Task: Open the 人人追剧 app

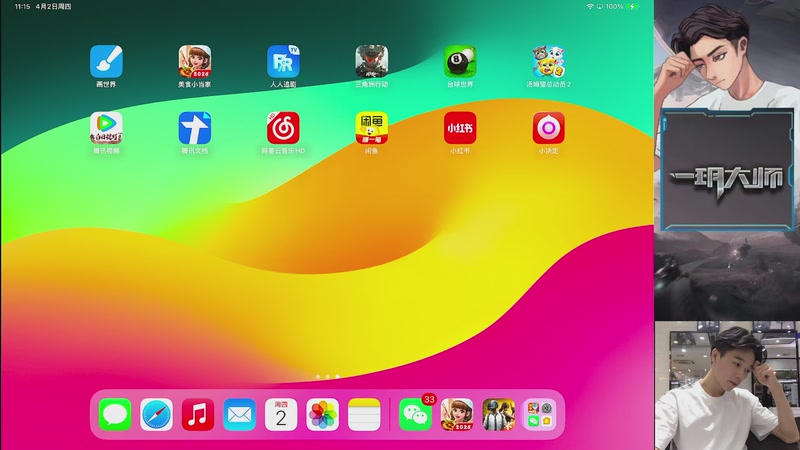Action: (283, 61)
